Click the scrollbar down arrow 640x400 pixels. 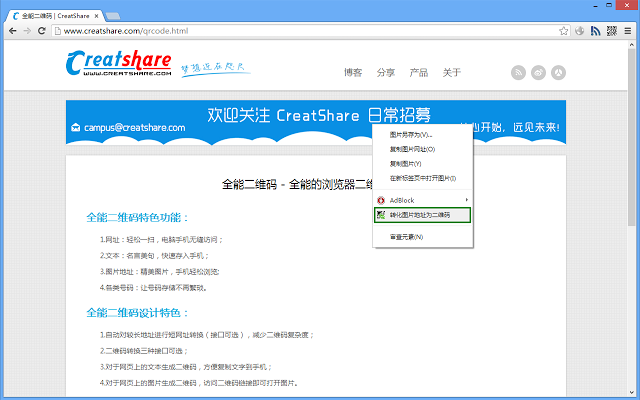tap(631, 393)
